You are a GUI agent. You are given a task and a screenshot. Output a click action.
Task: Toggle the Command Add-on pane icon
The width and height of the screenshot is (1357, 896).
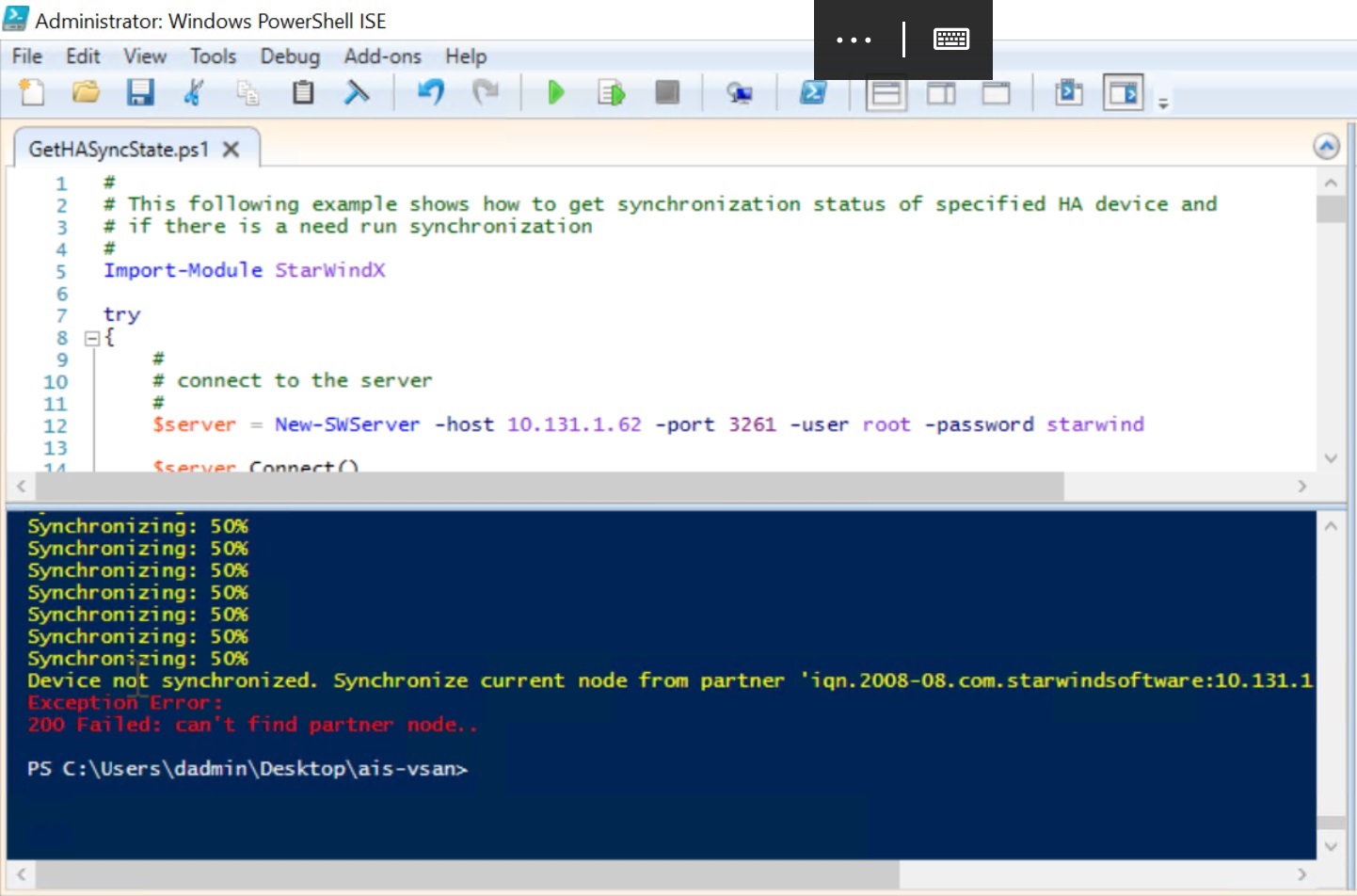tap(1124, 92)
